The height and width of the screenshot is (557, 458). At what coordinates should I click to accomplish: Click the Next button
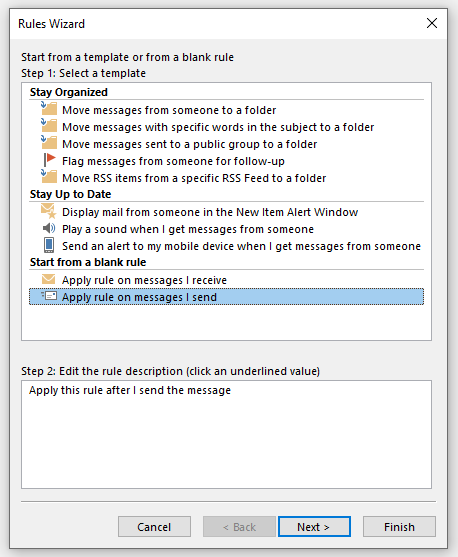tap(314, 526)
